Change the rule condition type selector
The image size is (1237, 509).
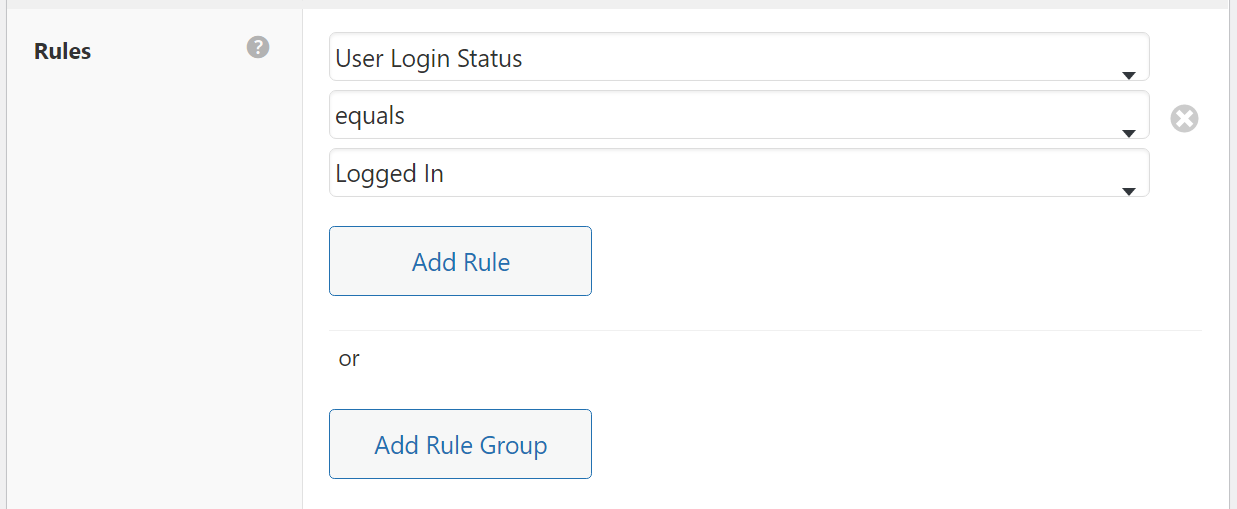[x=738, y=58]
